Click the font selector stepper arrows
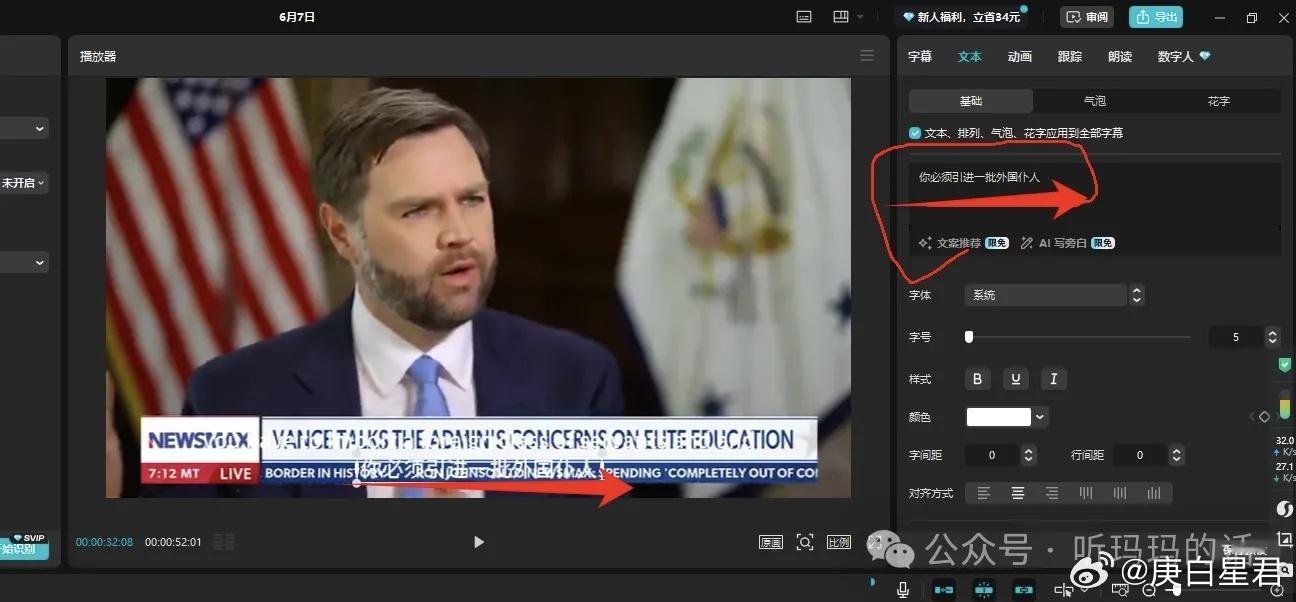 coord(1136,295)
